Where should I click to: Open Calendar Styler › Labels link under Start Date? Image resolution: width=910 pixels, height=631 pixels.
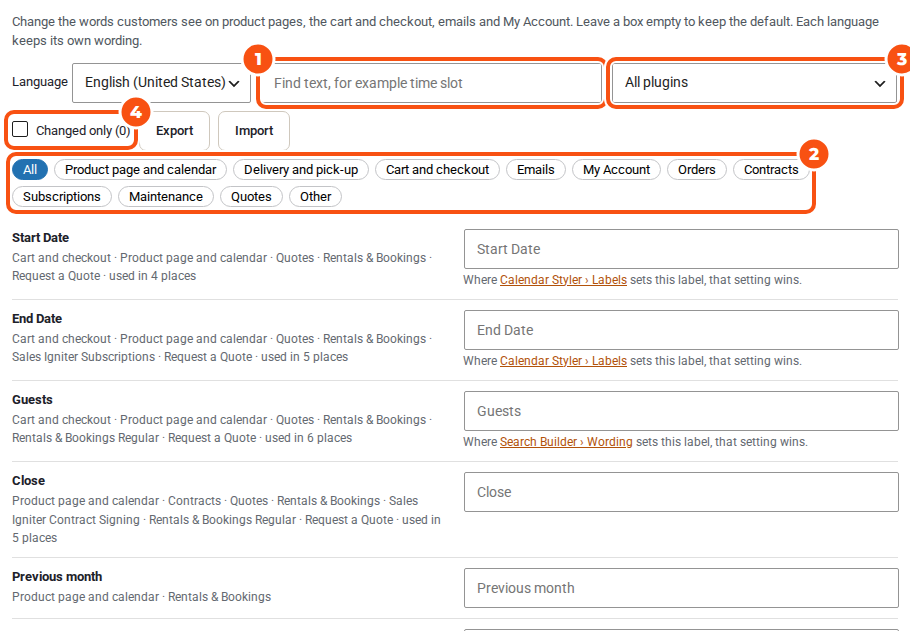coord(563,280)
